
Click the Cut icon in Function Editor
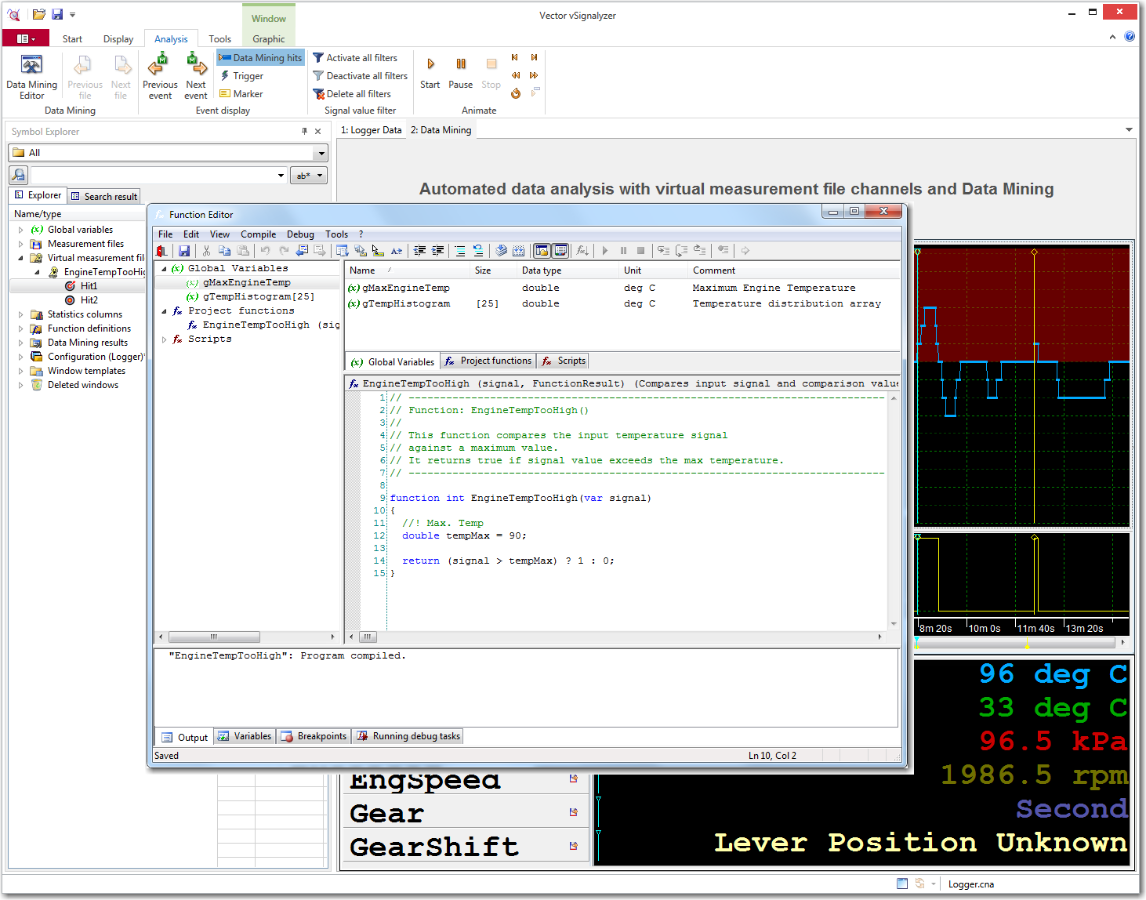(x=206, y=251)
